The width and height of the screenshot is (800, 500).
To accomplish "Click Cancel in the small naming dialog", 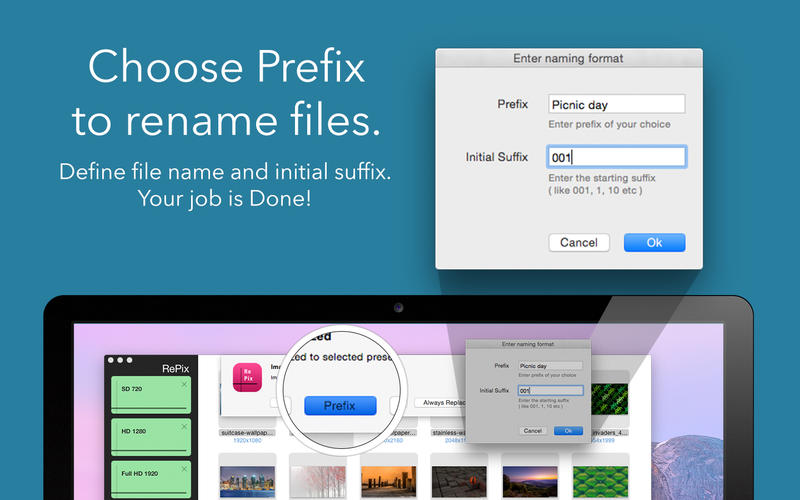I will [533, 431].
